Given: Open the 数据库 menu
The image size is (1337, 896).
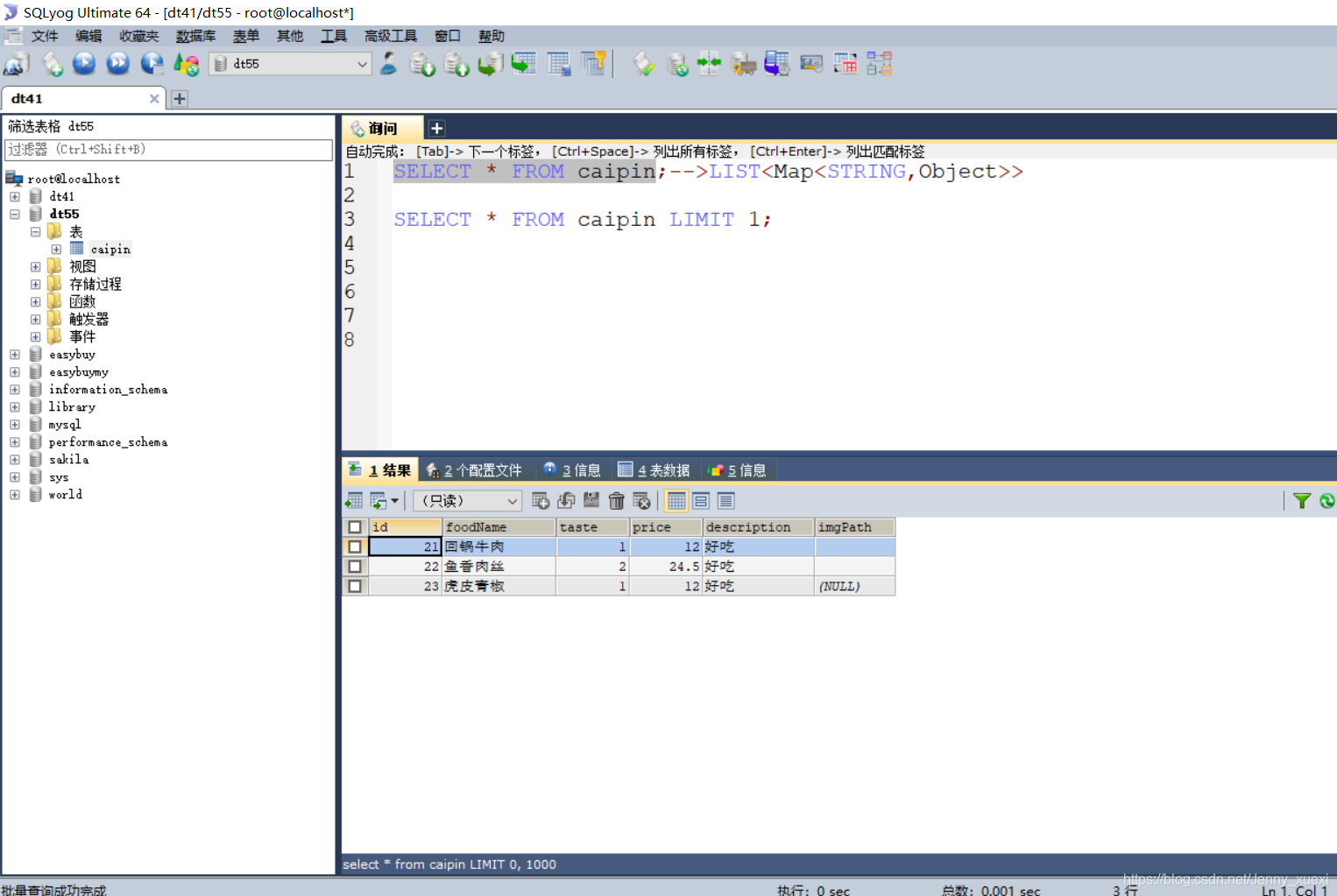Looking at the screenshot, I should [x=195, y=36].
